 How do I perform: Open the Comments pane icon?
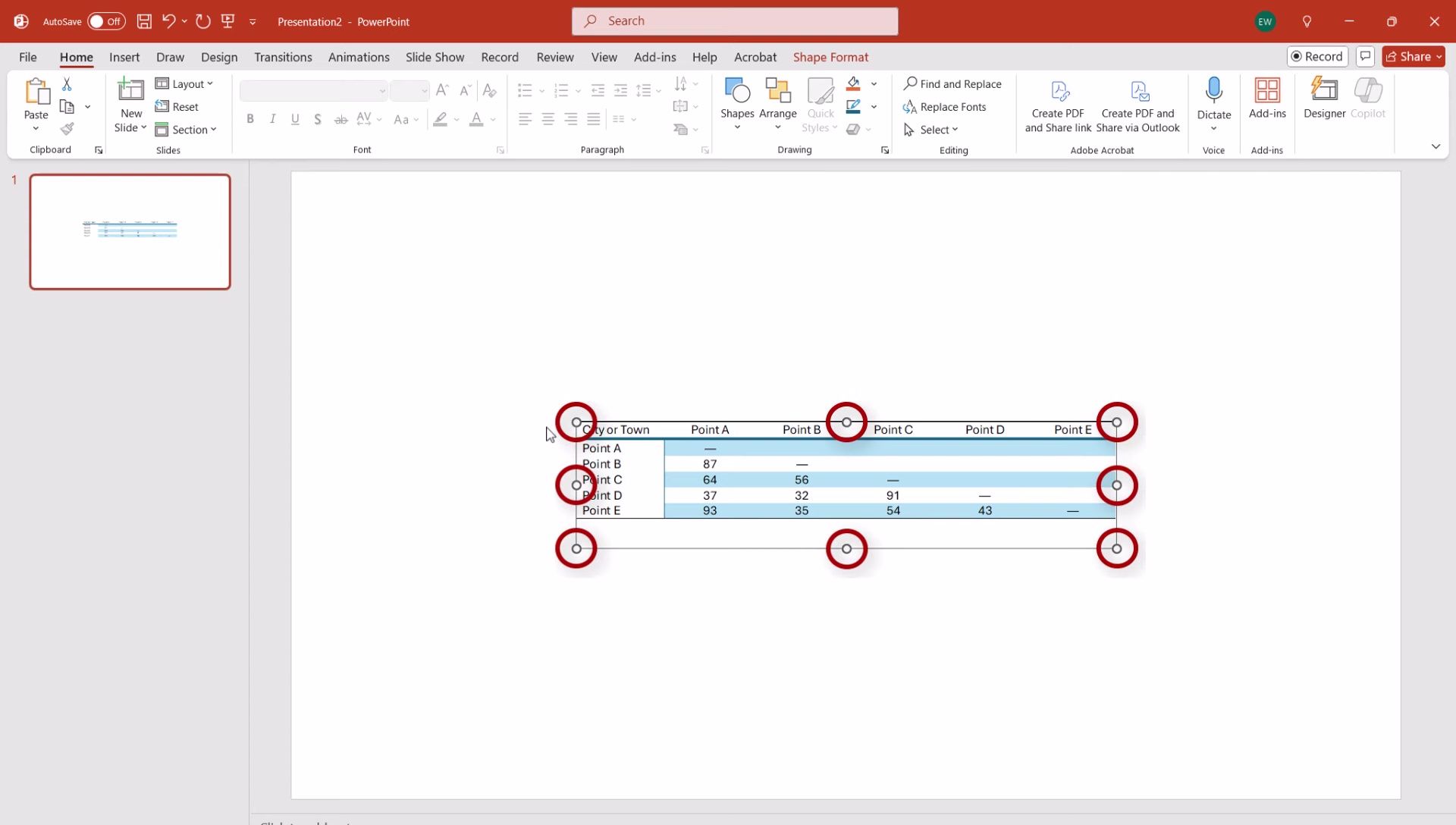pos(1365,56)
